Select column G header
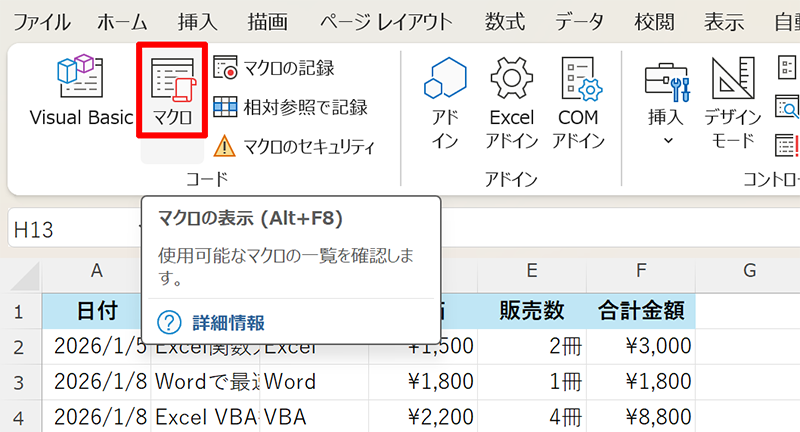The image size is (800, 432). pos(748,270)
